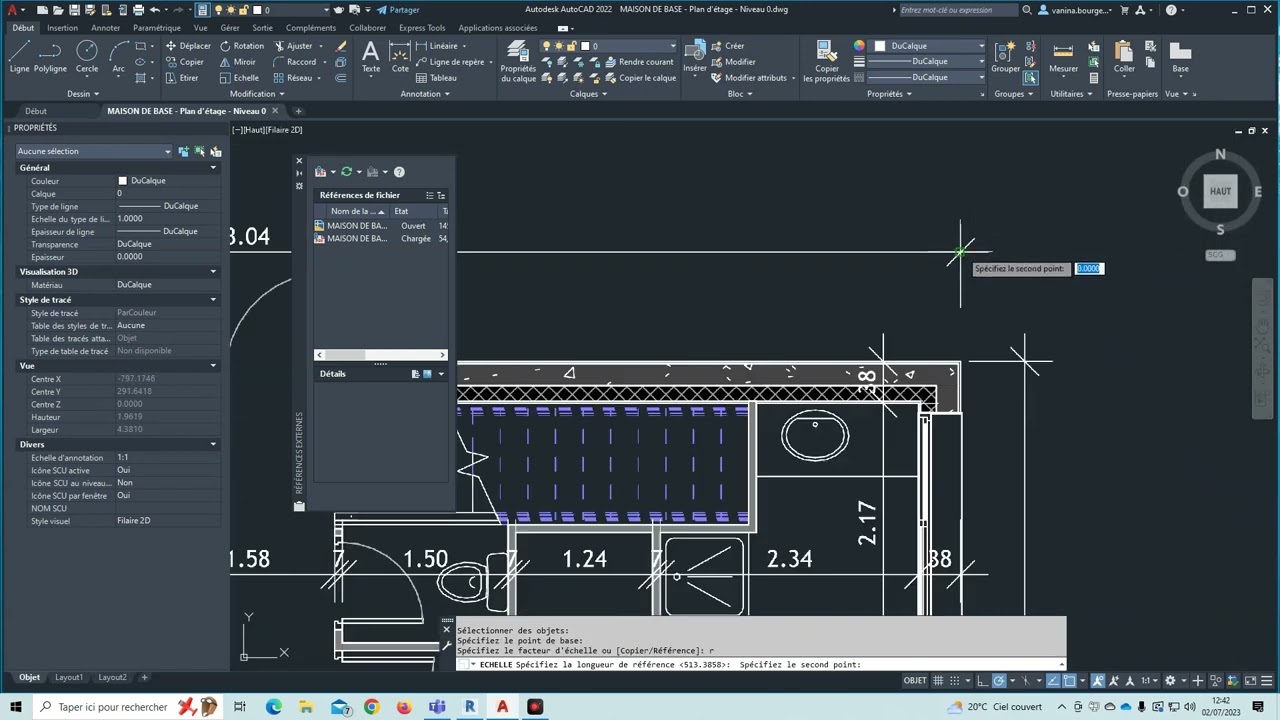Toggle grid display in status bar
Image resolution: width=1280 pixels, height=720 pixels.
coord(939,681)
